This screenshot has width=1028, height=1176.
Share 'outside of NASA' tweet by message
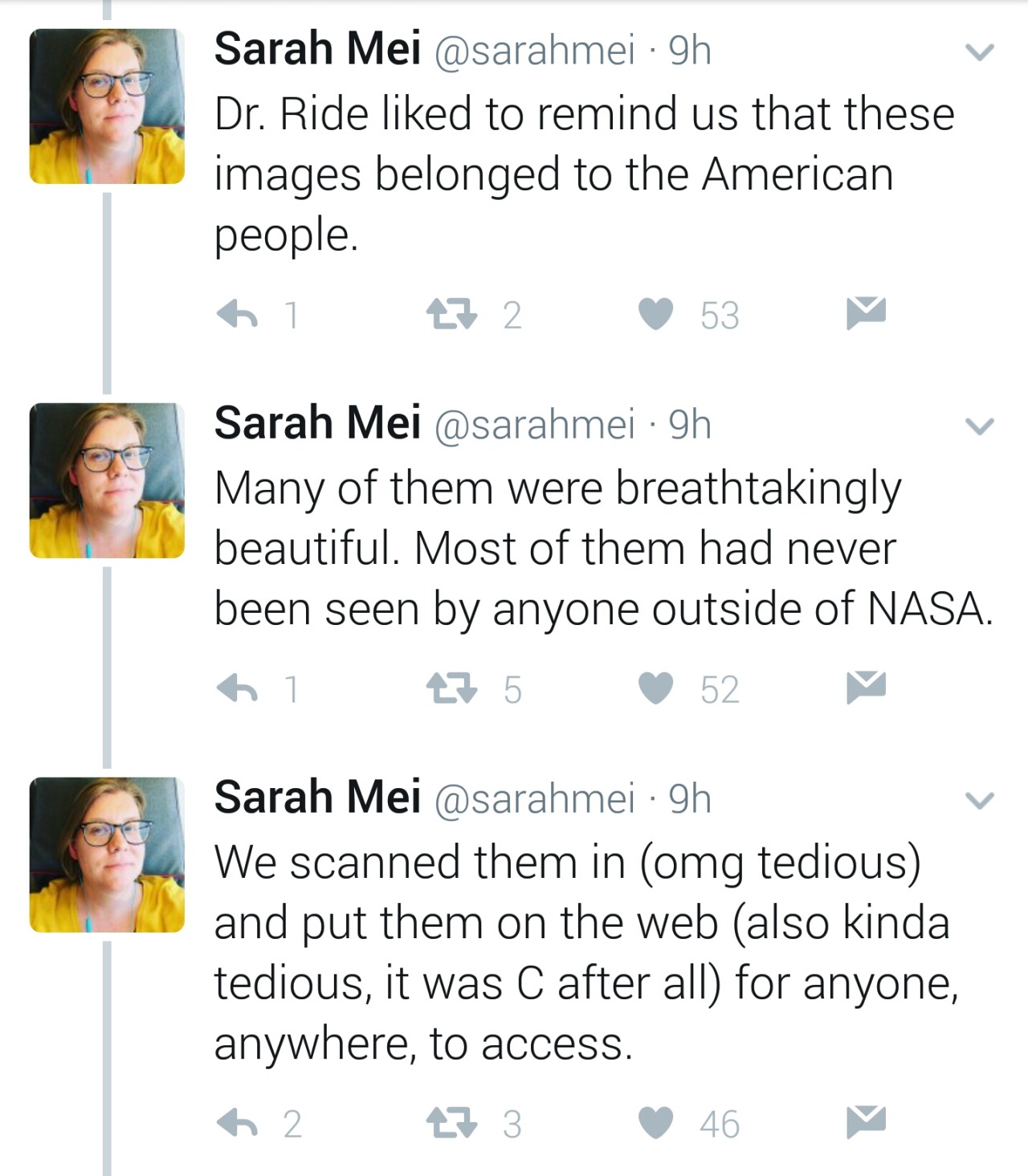tap(866, 687)
